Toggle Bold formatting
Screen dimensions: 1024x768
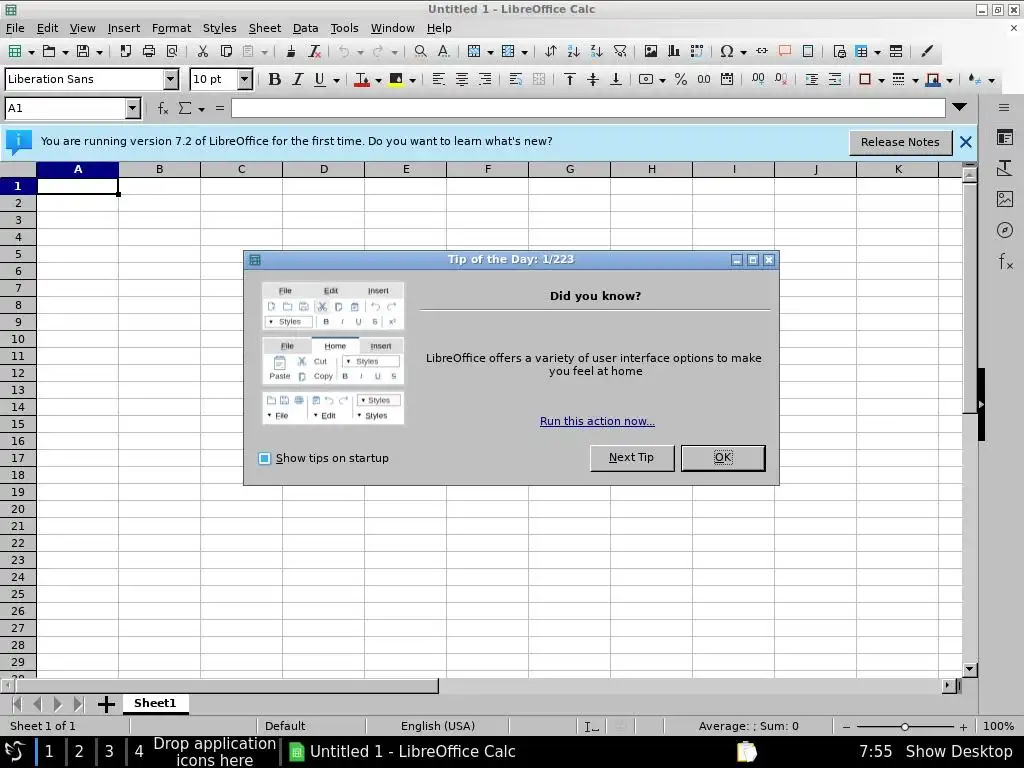click(x=274, y=79)
